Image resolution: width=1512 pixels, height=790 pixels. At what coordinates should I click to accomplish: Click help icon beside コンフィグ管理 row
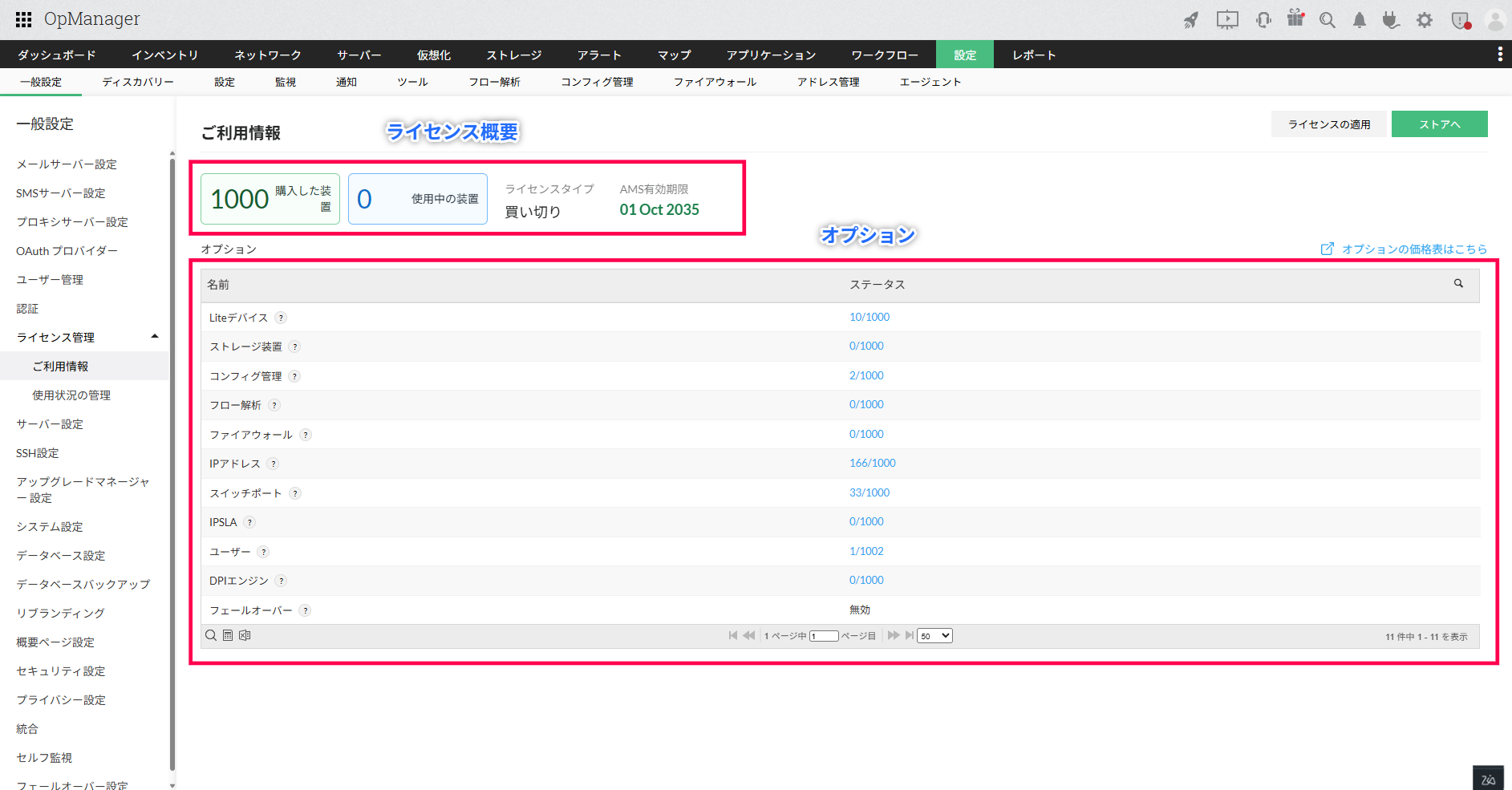294,376
